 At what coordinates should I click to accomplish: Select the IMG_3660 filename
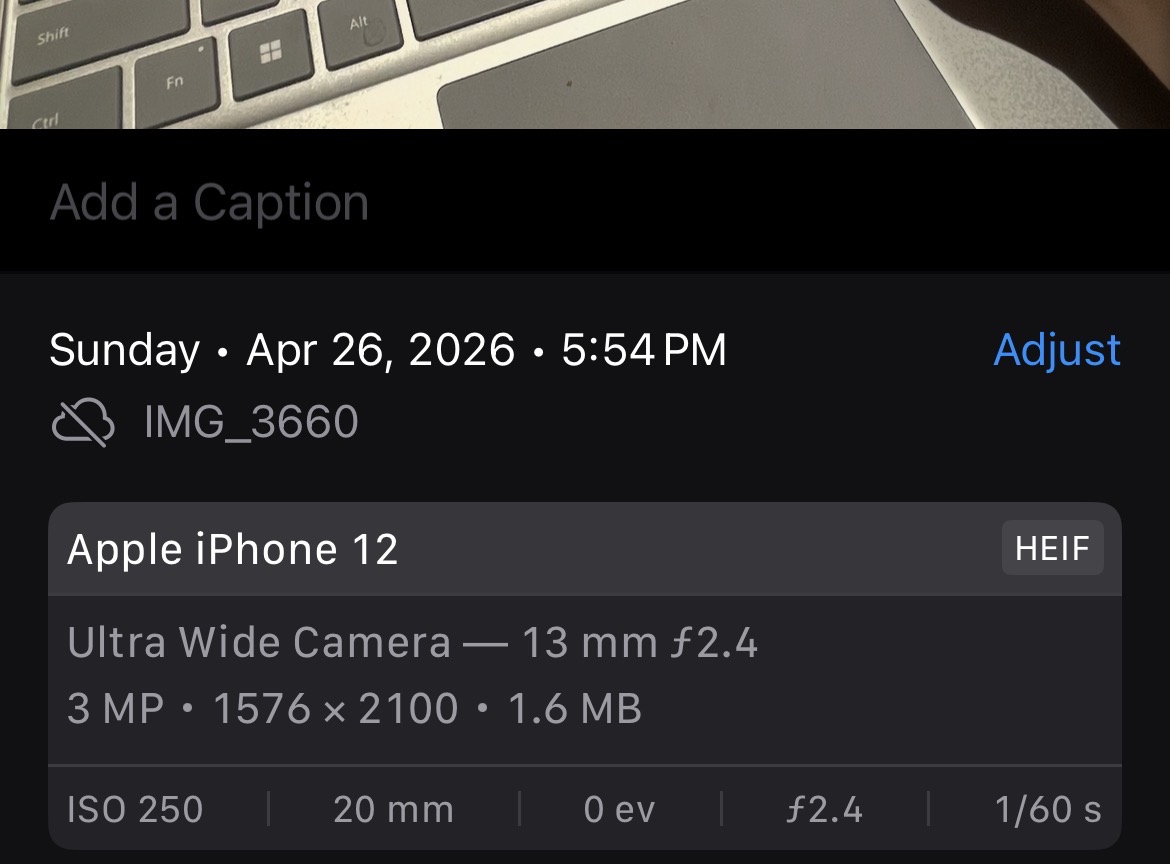[251, 422]
